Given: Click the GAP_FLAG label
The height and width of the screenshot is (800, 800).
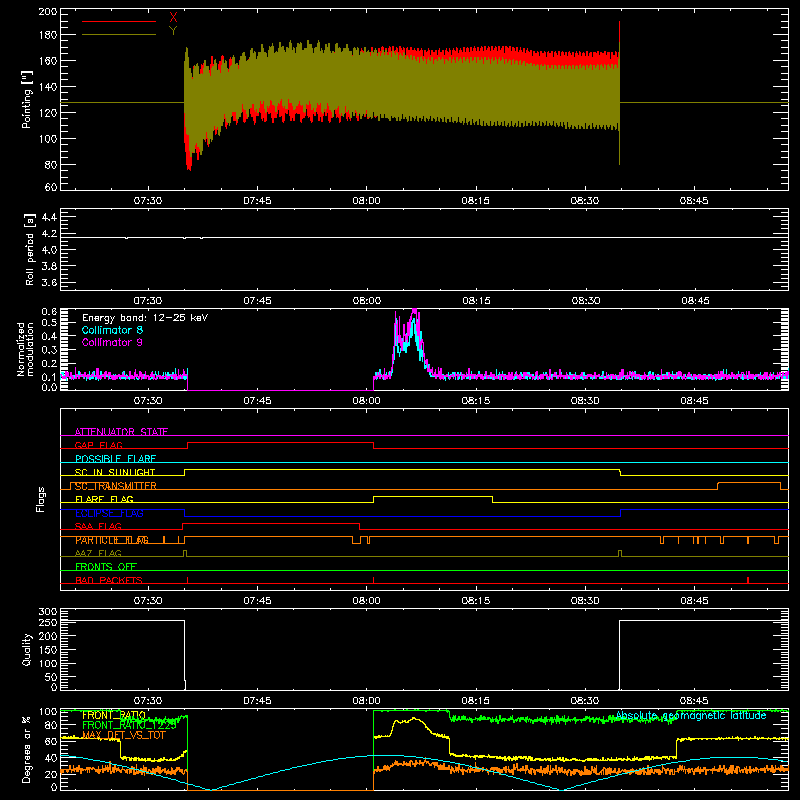Looking at the screenshot, I should [98, 445].
